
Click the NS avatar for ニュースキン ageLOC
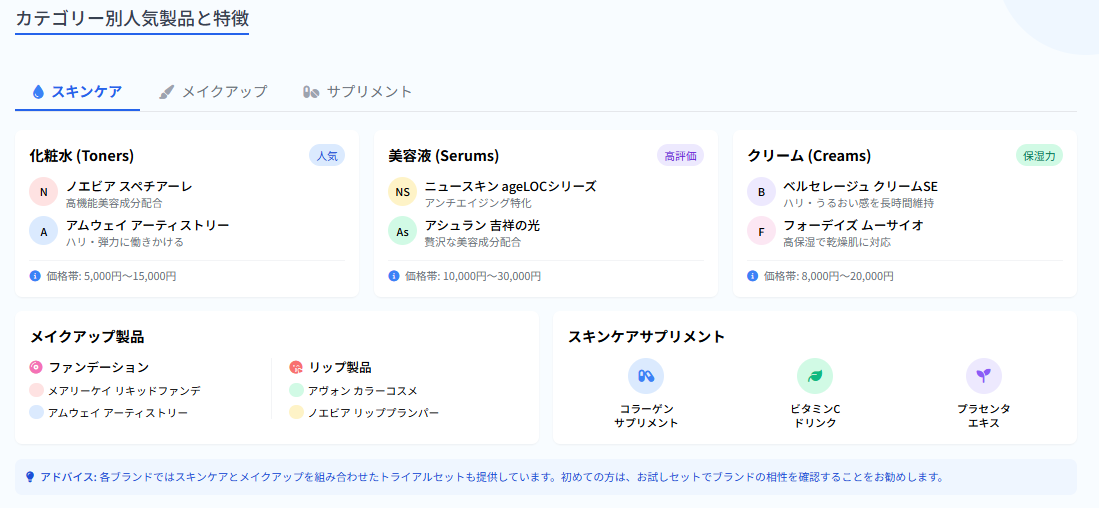pyautogui.click(x=402, y=192)
